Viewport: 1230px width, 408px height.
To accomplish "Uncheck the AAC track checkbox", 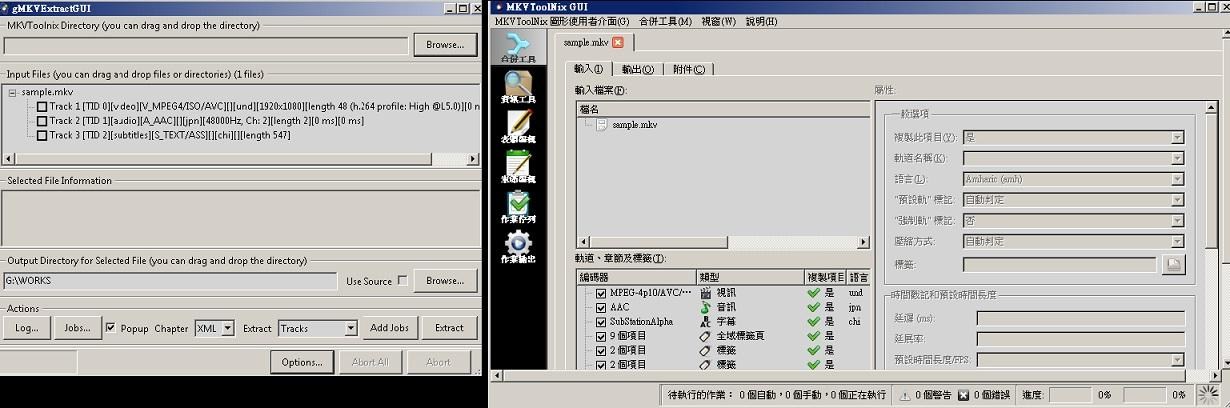I will pos(601,308).
